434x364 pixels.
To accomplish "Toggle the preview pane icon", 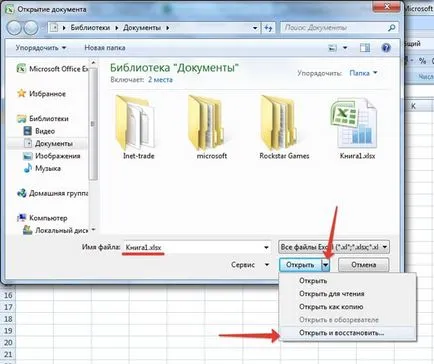I will tap(365, 48).
